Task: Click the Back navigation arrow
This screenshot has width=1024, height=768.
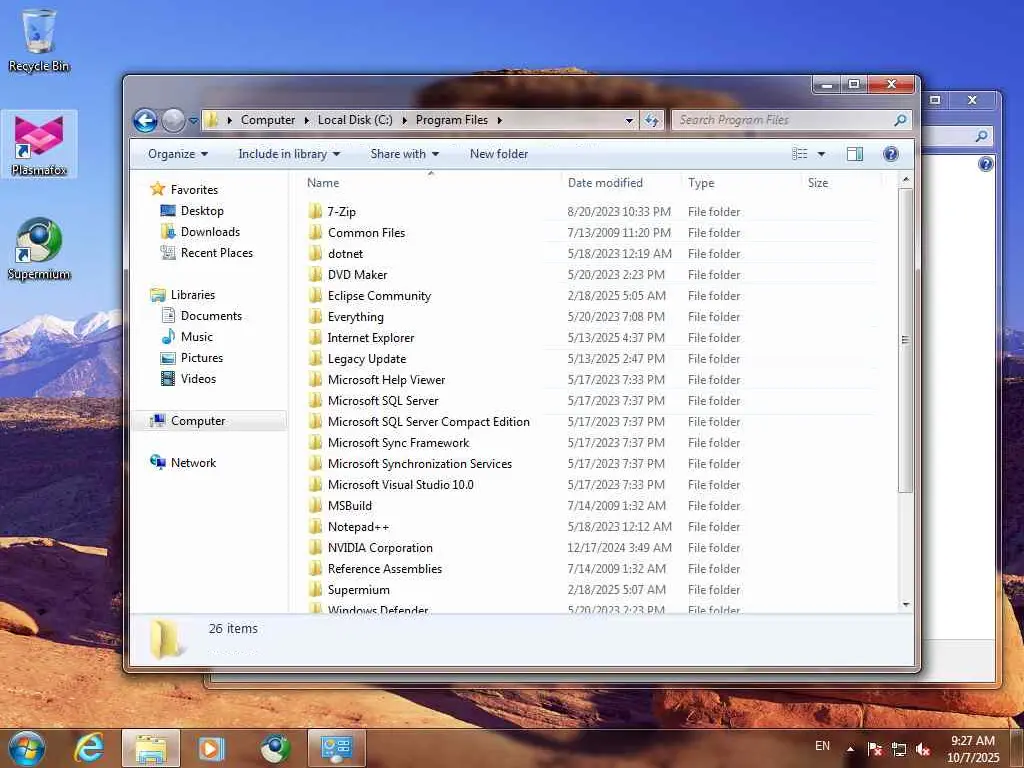Action: tap(145, 120)
